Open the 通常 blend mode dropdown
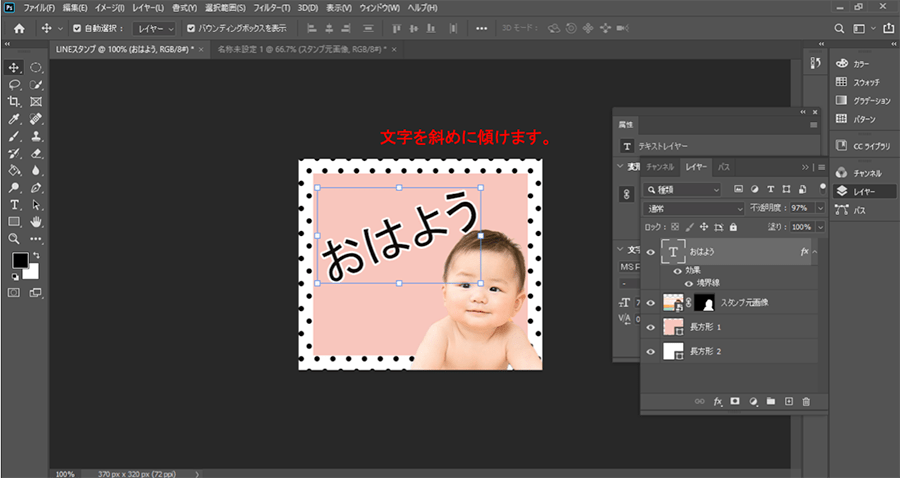 (693, 208)
